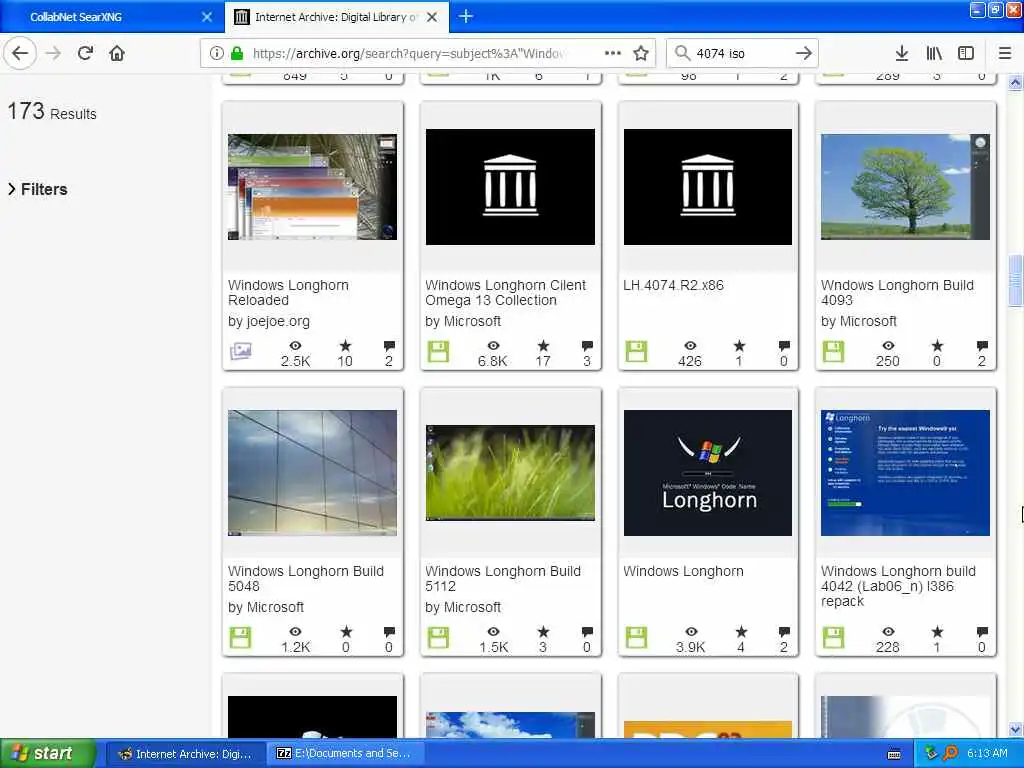The height and width of the screenshot is (768, 1024).
Task: Click Longhorn build 4042 (Lab06_n) I386 repack title
Action: click(898, 586)
